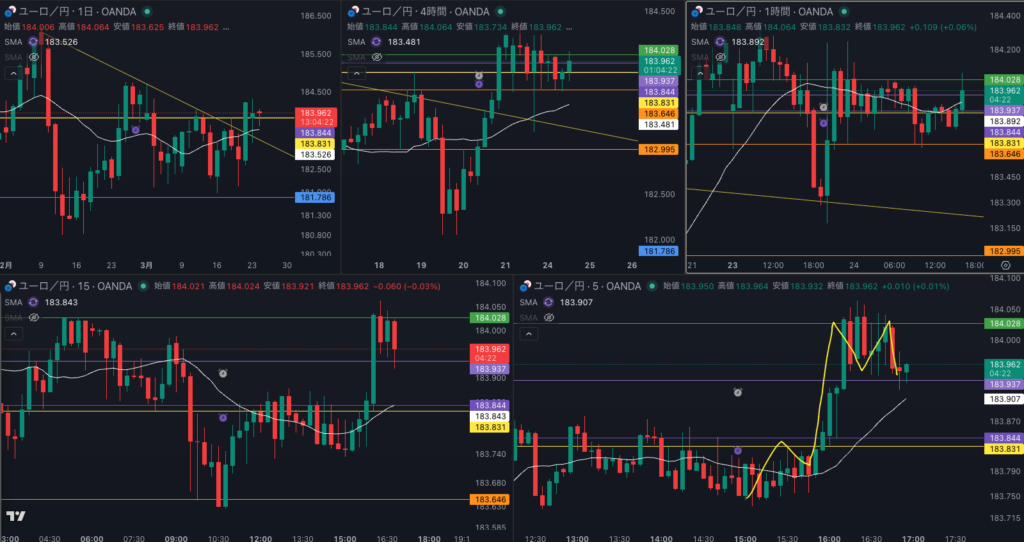The height and width of the screenshot is (542, 1024).
Task: Click yellow 183.831 label in 15-minute chart
Action: [x=489, y=427]
